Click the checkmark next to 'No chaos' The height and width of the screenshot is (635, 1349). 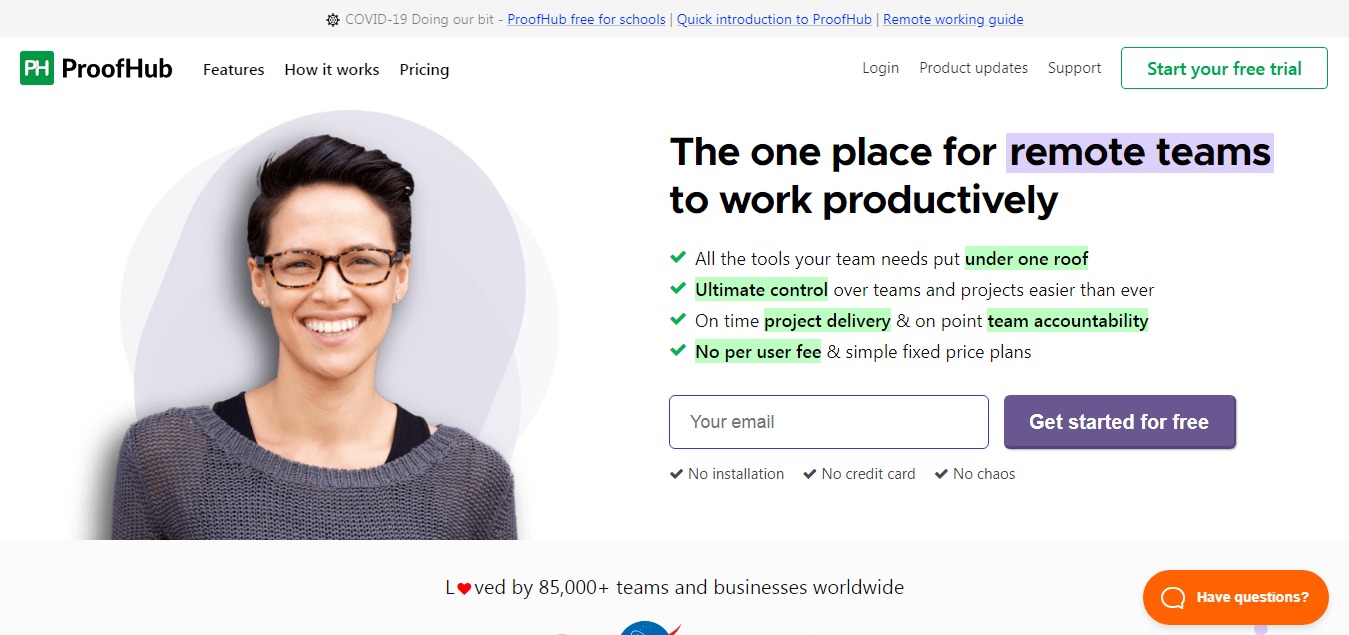coord(941,474)
